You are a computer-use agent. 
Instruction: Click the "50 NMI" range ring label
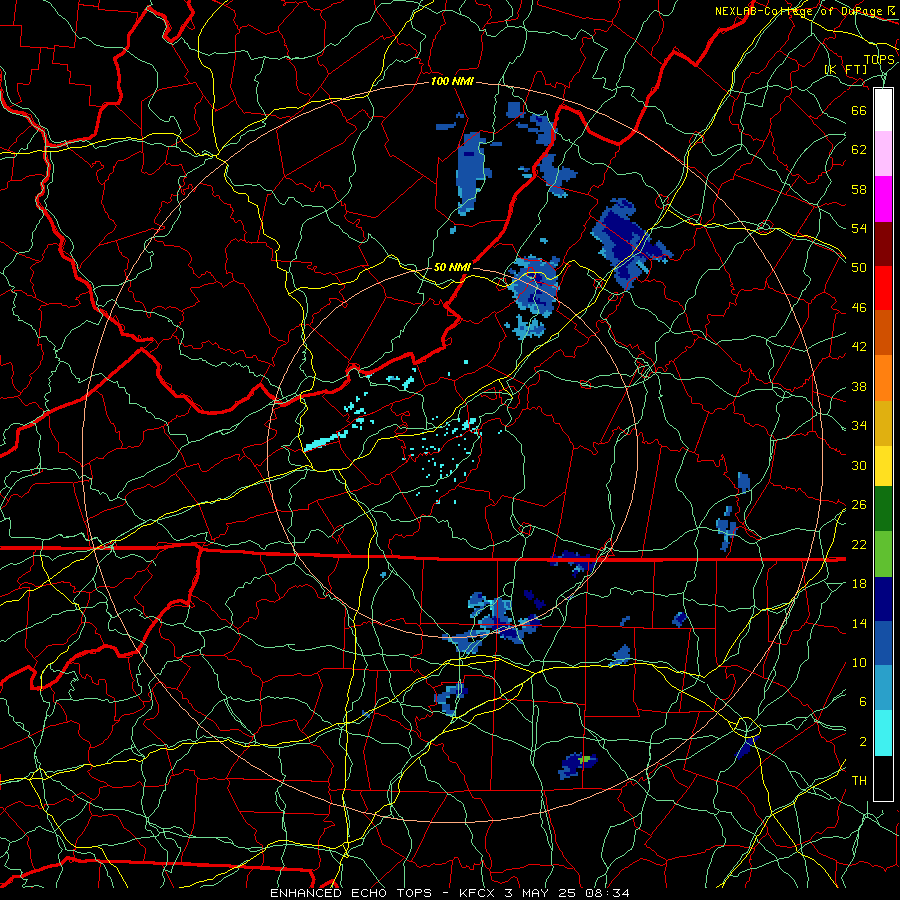[452, 267]
